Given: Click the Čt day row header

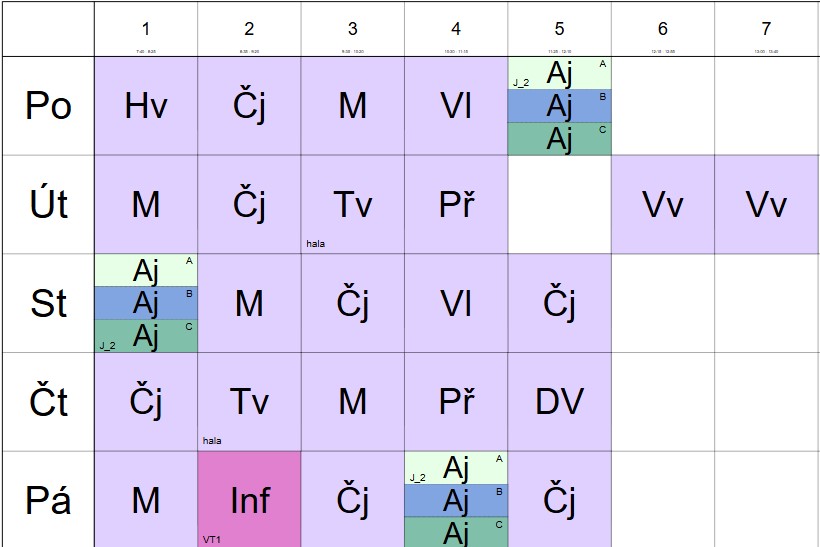Looking at the screenshot, I should point(48,401).
